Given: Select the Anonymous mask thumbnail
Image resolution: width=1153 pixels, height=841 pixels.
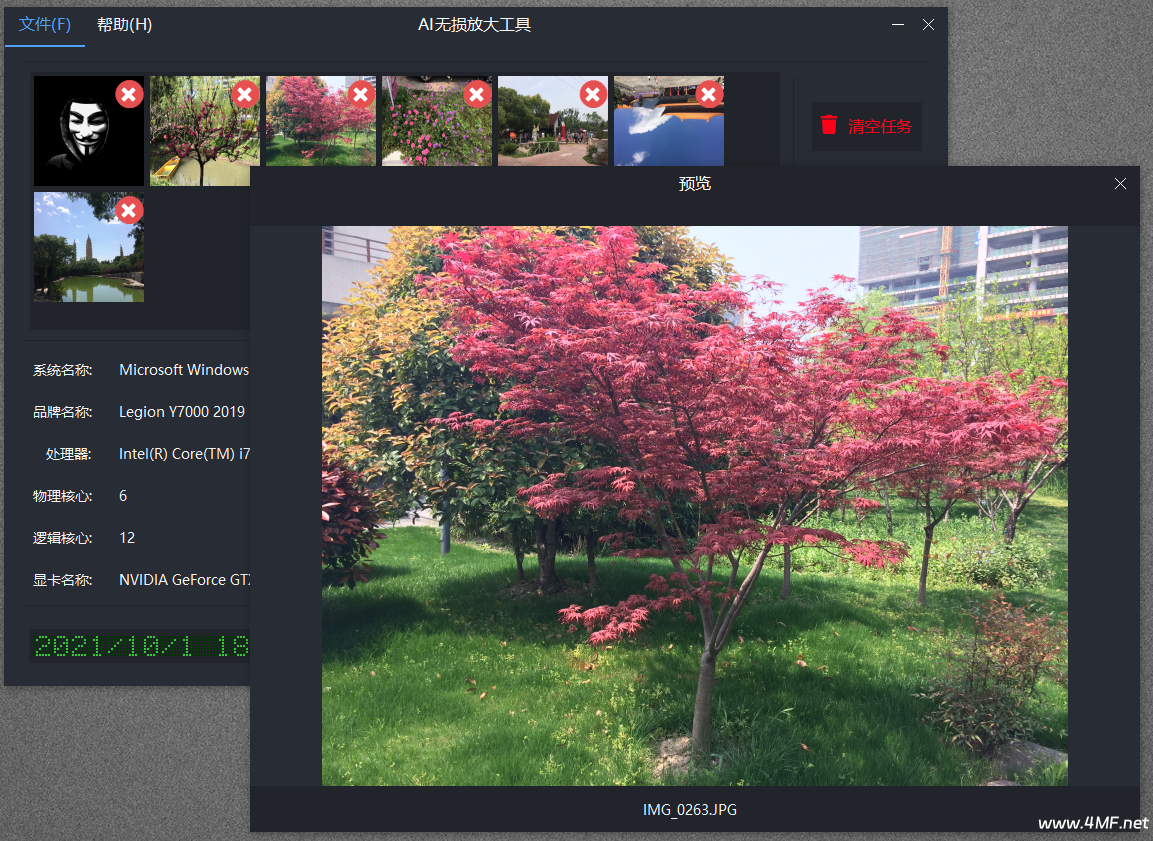Looking at the screenshot, I should pos(80,140).
